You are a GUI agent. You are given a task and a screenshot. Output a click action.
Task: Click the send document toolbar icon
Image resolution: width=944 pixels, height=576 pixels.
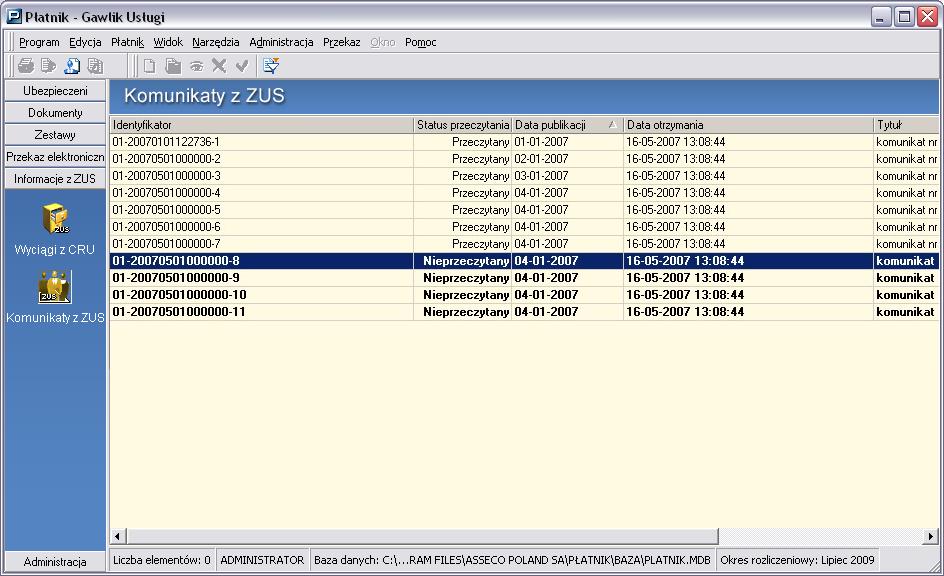pyautogui.click(x=48, y=66)
